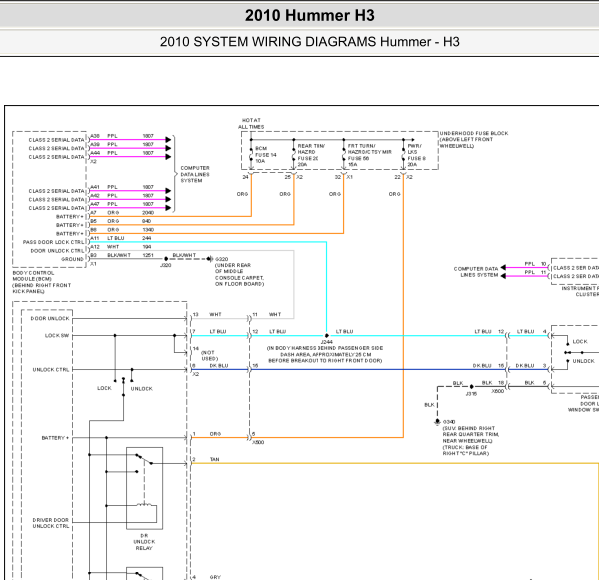Click the X500 connector label near ORG wire
Screen dimensions: 599x580
[258, 442]
